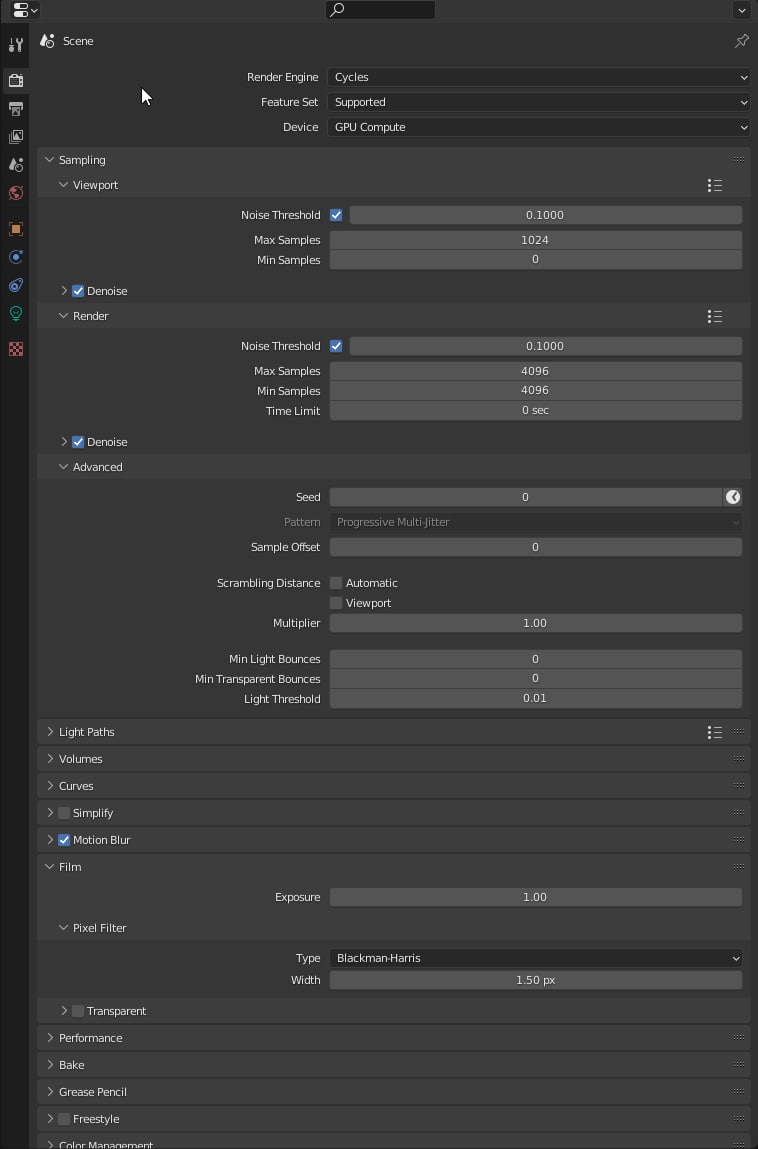Viewport: 758px width, 1149px height.
Task: Open the options dropdown at top right
Action: pos(741,10)
